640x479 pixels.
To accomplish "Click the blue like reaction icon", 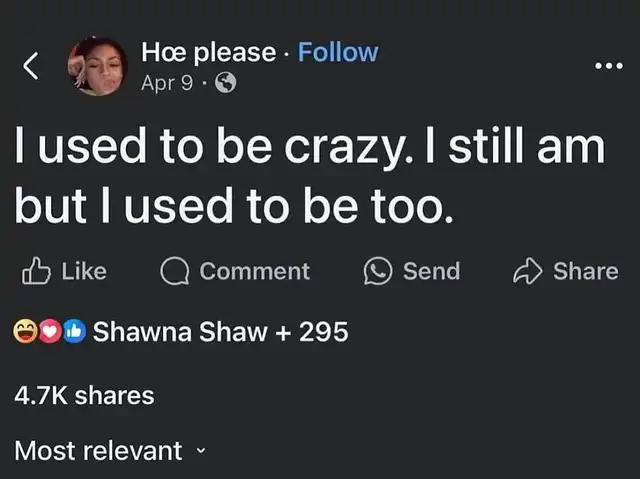I will pos(73,332).
